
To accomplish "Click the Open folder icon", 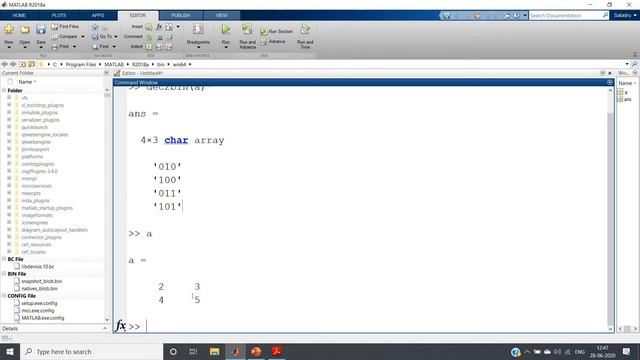I will (25, 29).
